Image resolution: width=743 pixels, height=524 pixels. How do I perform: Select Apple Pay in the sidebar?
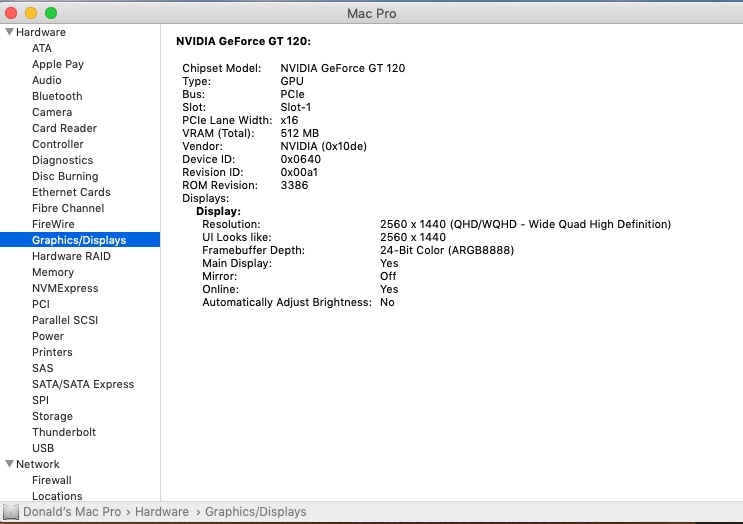58,64
